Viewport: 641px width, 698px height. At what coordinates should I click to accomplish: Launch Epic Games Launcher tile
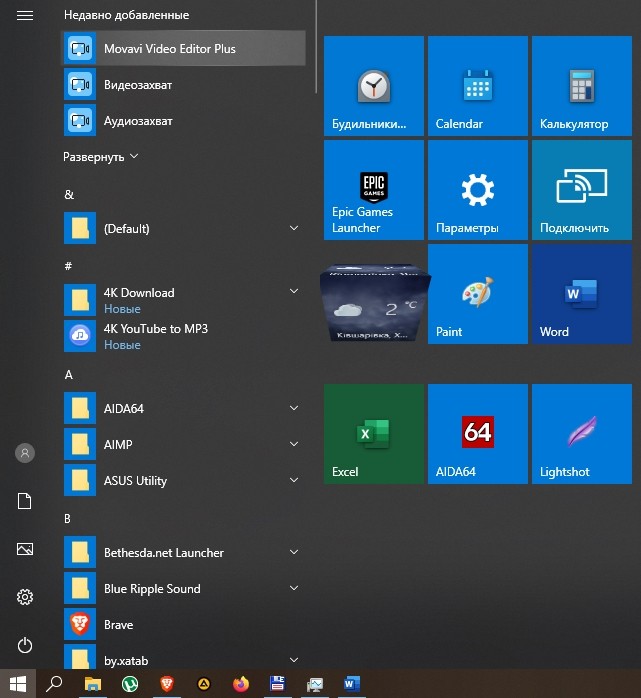pyautogui.click(x=373, y=190)
